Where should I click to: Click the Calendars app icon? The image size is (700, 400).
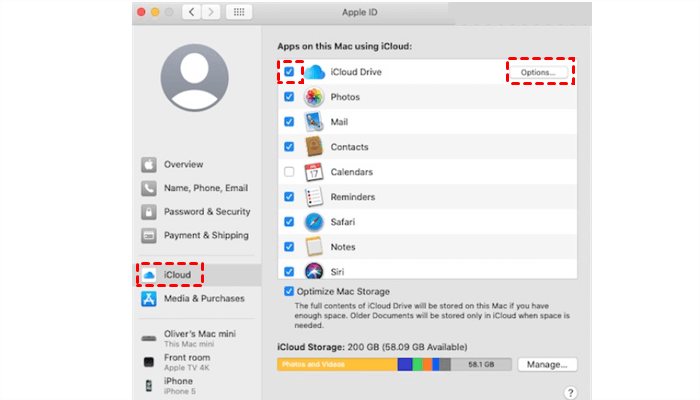(314, 172)
